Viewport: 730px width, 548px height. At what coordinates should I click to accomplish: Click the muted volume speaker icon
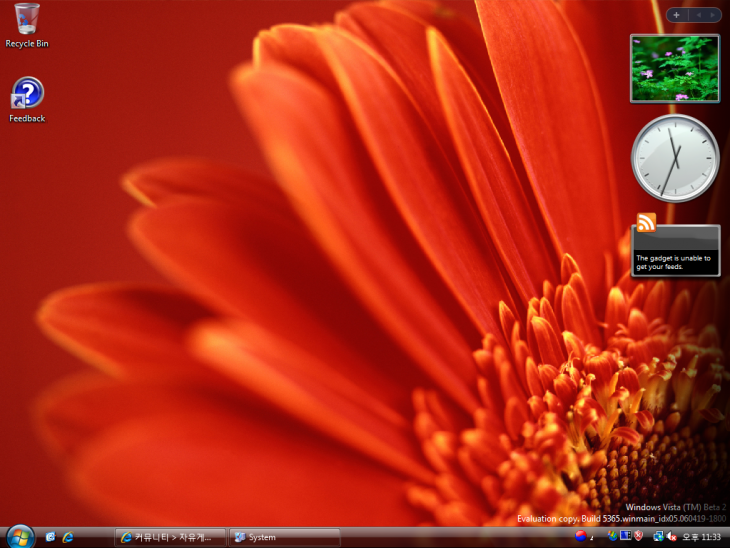coord(671,536)
